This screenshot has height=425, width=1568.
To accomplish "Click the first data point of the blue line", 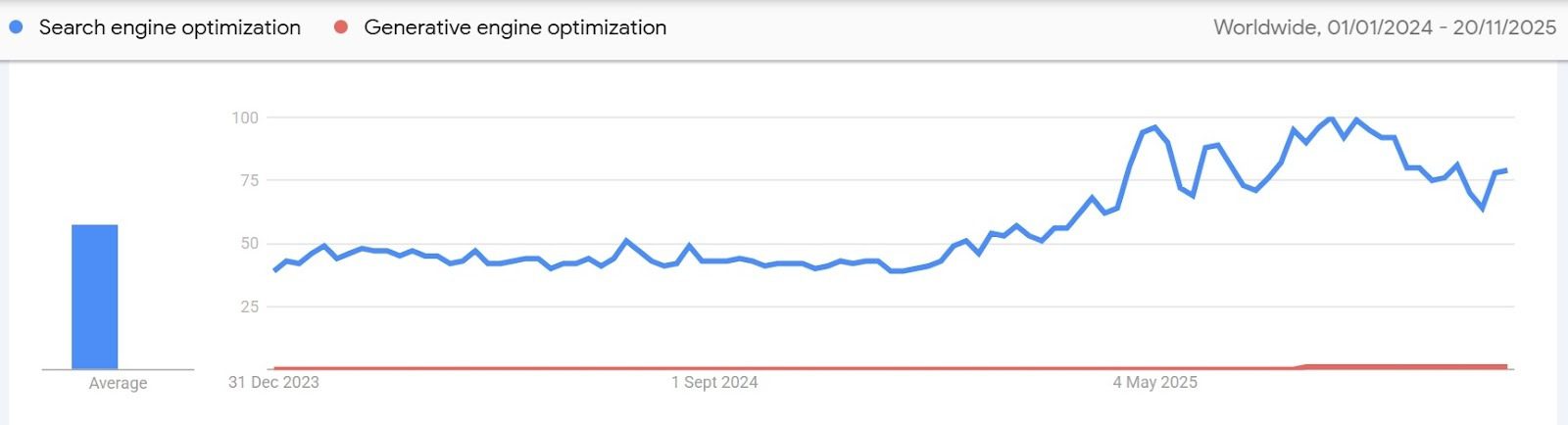I will click(x=274, y=270).
